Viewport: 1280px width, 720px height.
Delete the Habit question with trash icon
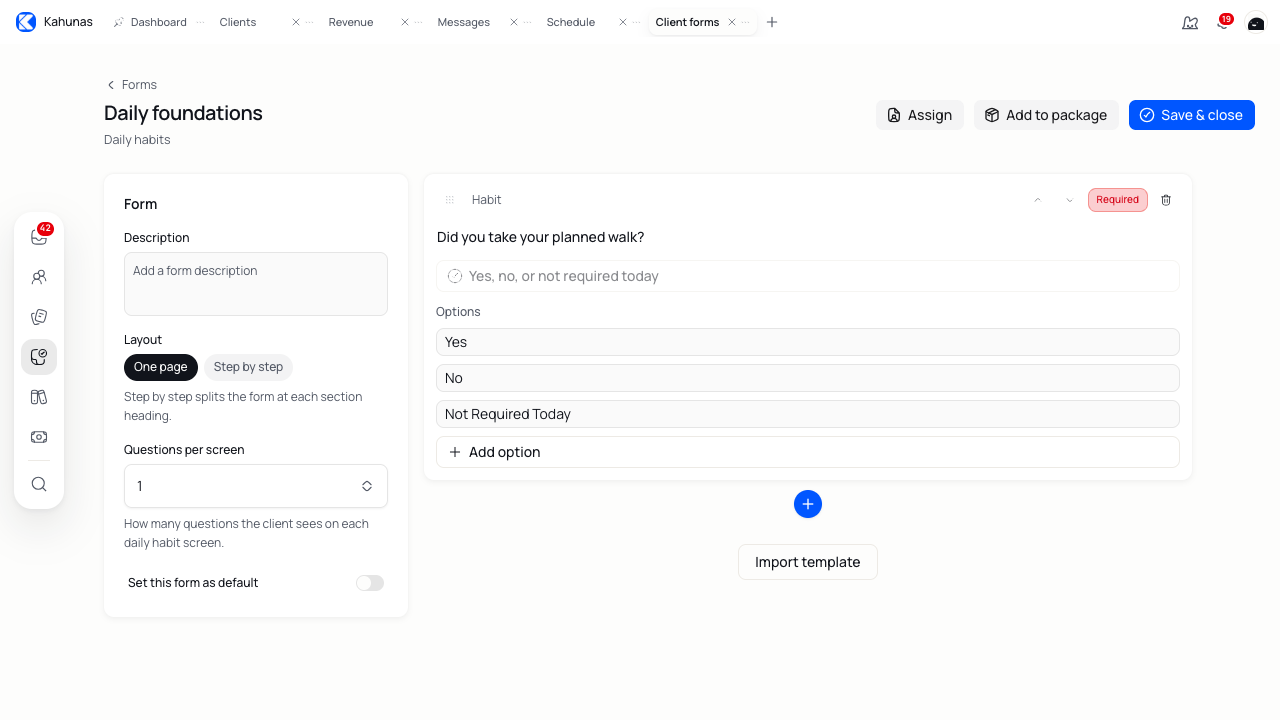click(1166, 200)
